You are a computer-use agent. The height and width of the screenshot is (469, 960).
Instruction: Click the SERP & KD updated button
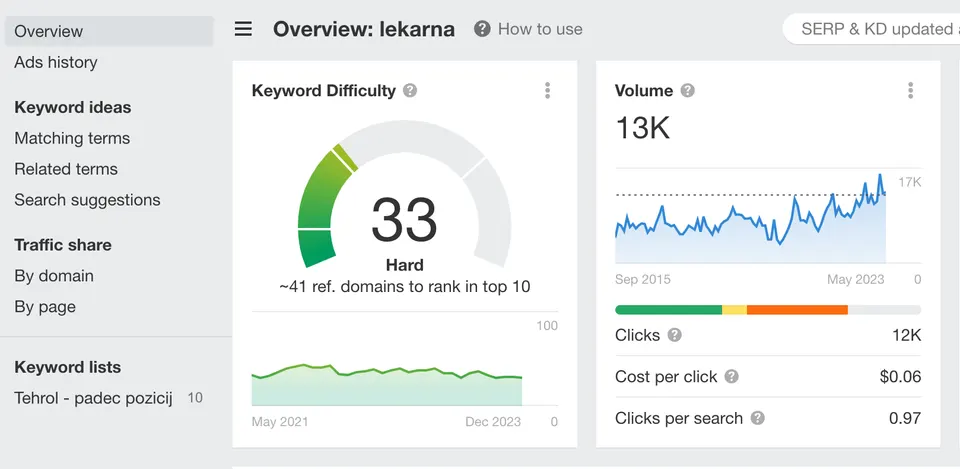(871, 29)
